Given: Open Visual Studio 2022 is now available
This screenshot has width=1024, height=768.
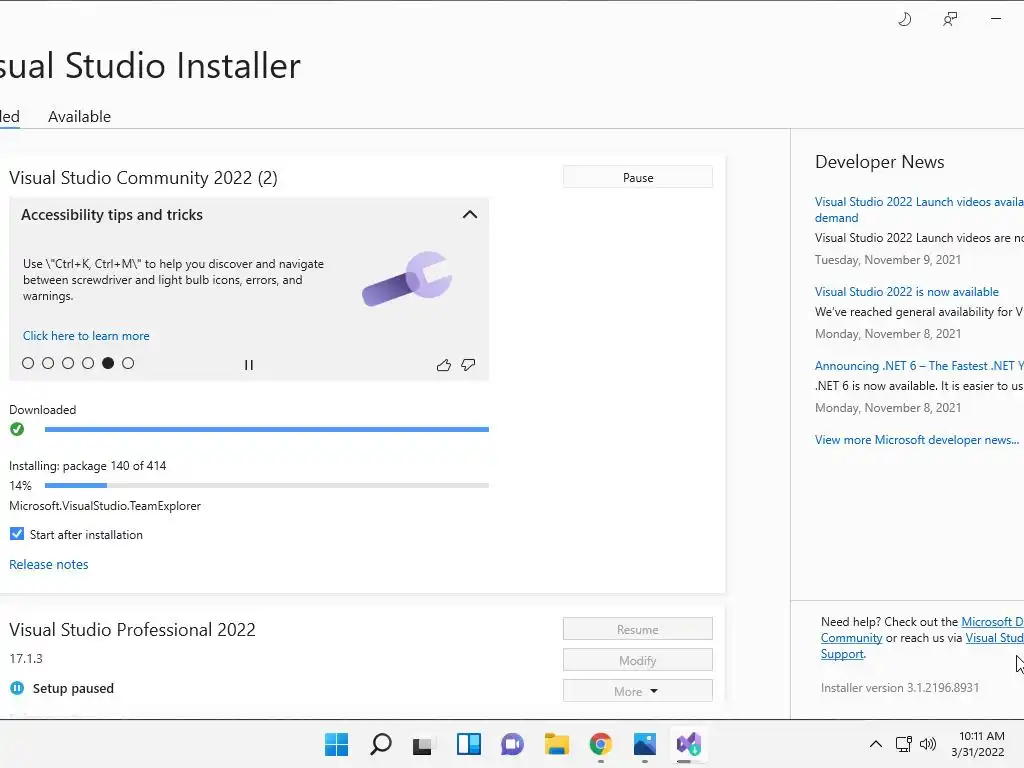Looking at the screenshot, I should click(x=906, y=292).
